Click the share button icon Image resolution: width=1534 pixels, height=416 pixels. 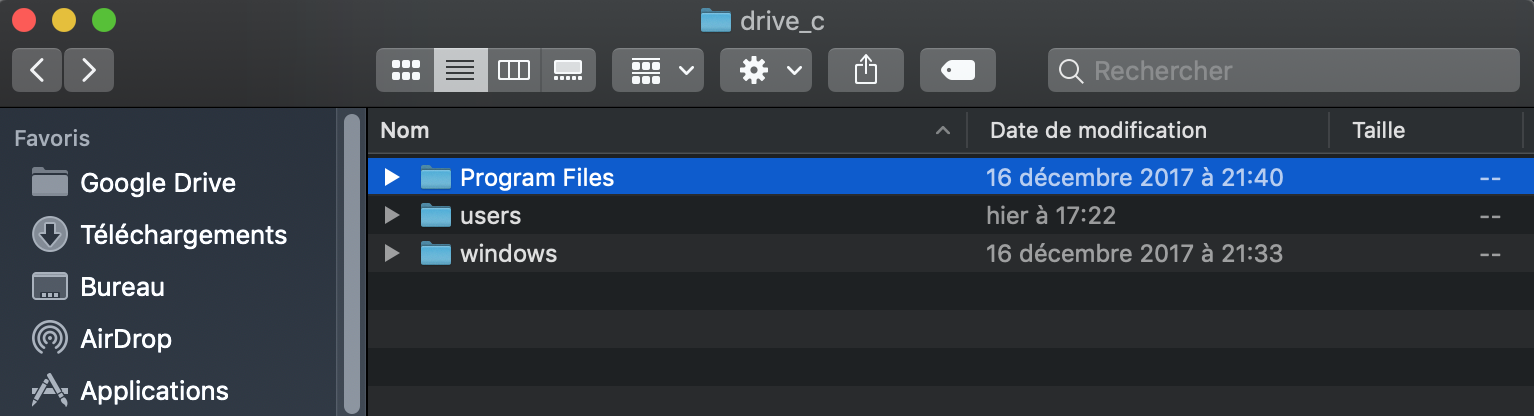[x=866, y=70]
